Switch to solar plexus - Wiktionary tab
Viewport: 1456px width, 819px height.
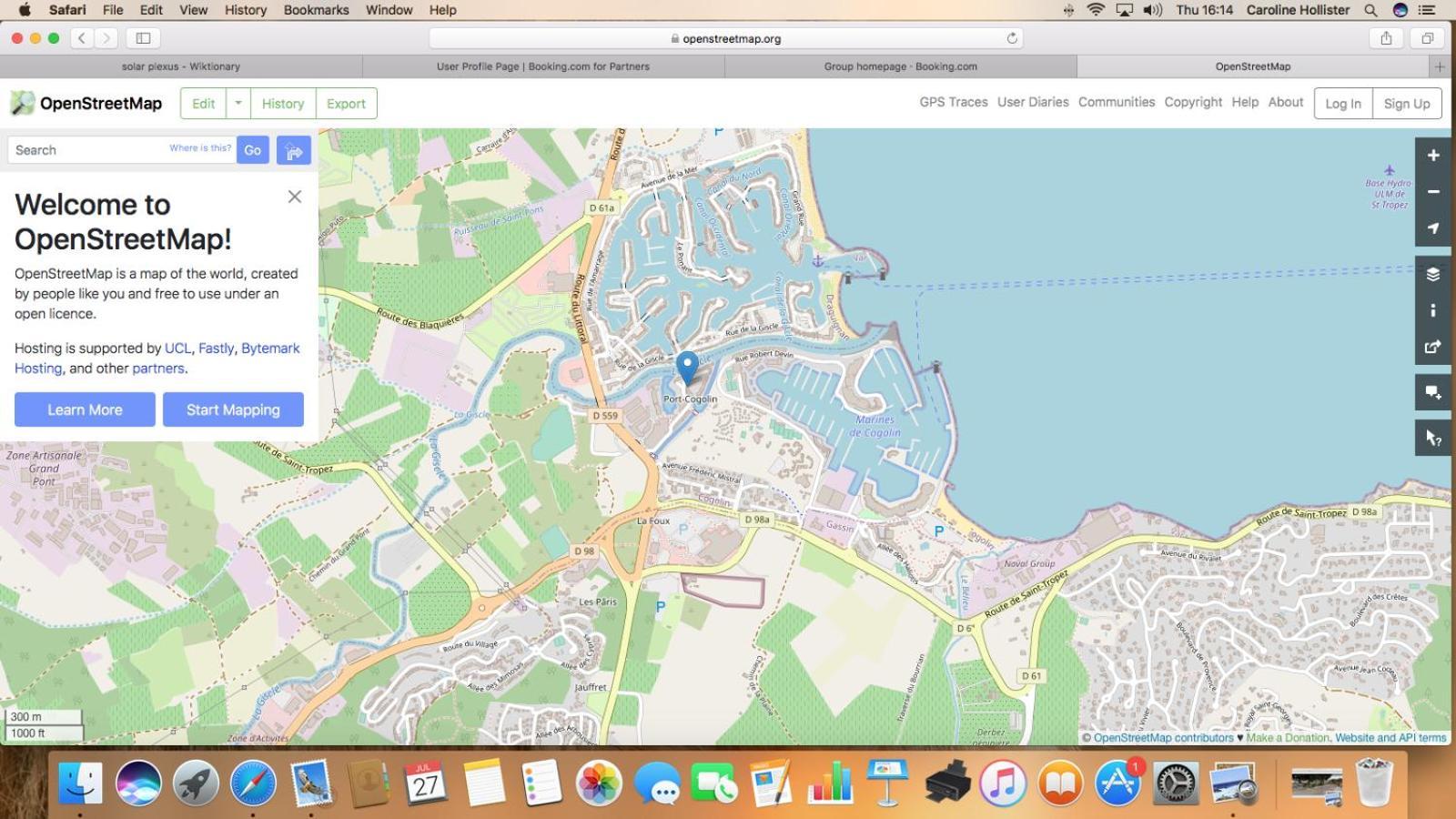tap(181, 66)
